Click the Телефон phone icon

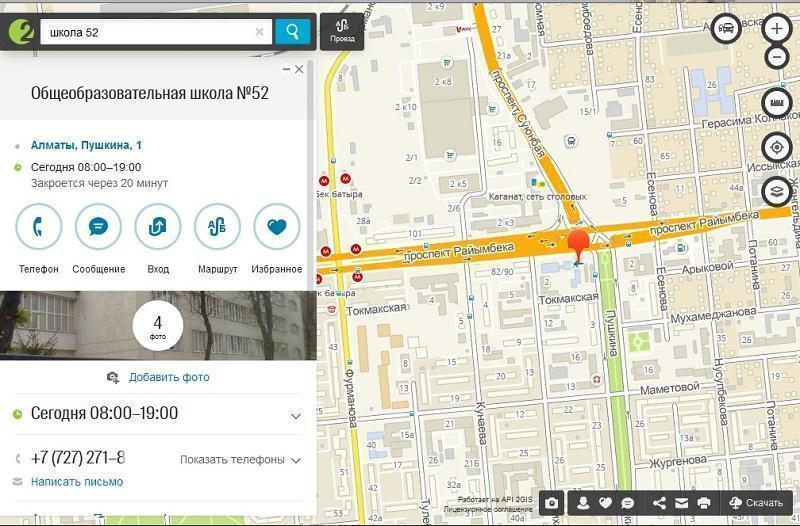pos(39,227)
